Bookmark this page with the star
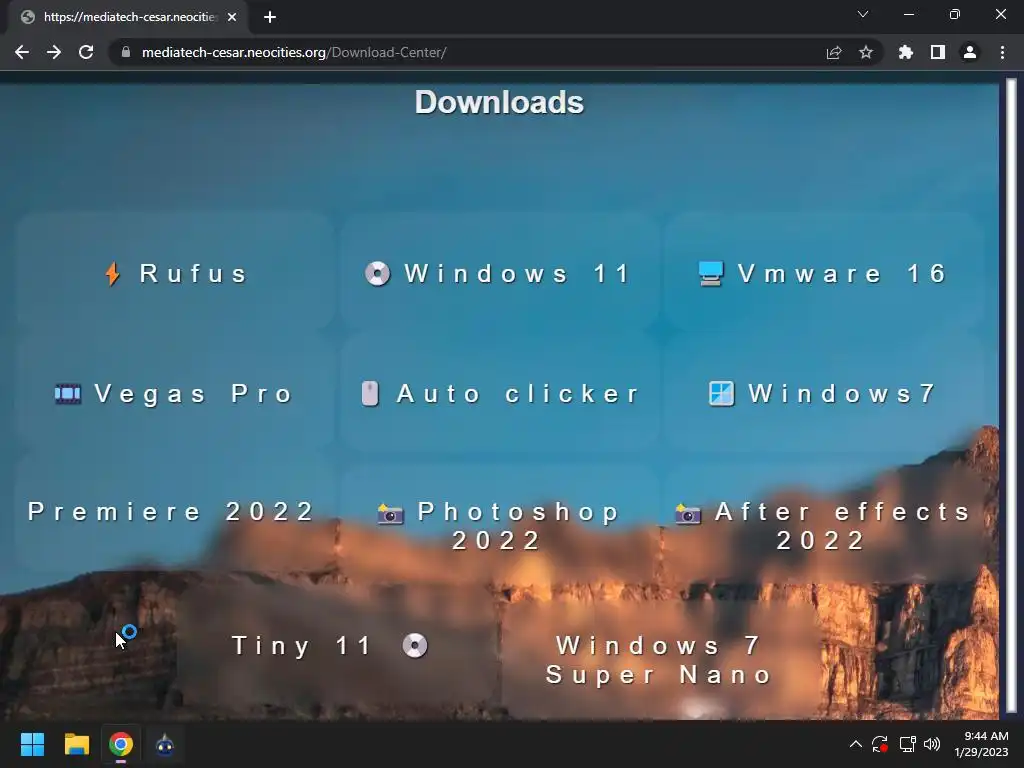This screenshot has height=768, width=1024. [x=866, y=52]
